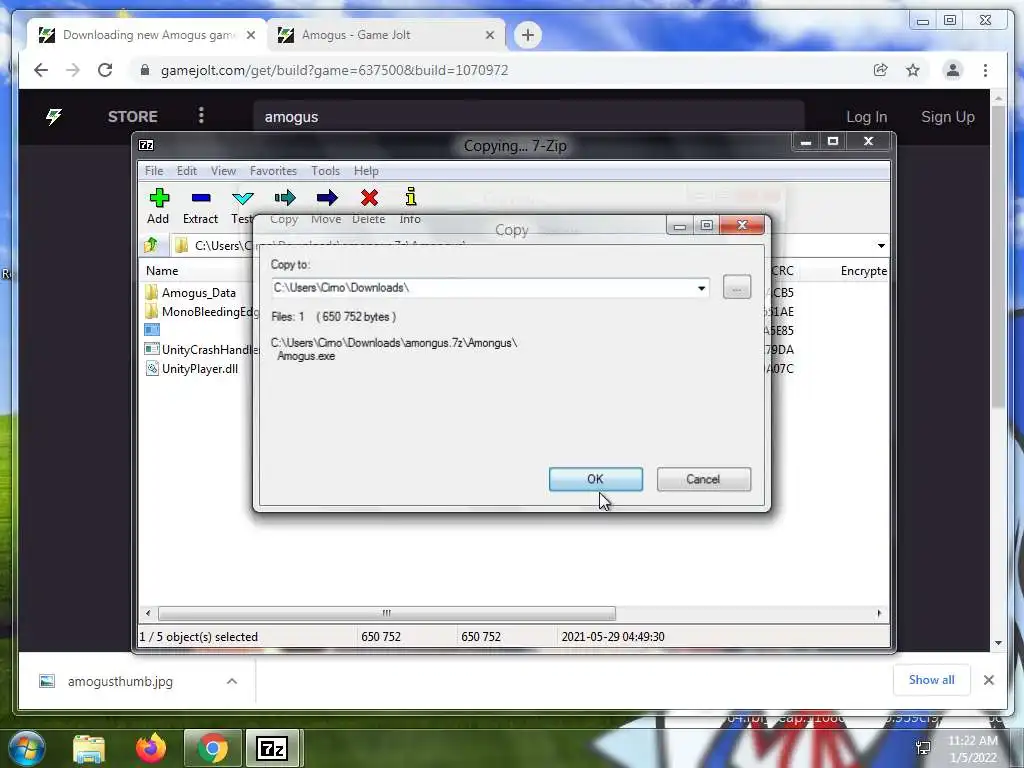Click the Name column header
The height and width of the screenshot is (768, 1024).
pos(162,270)
